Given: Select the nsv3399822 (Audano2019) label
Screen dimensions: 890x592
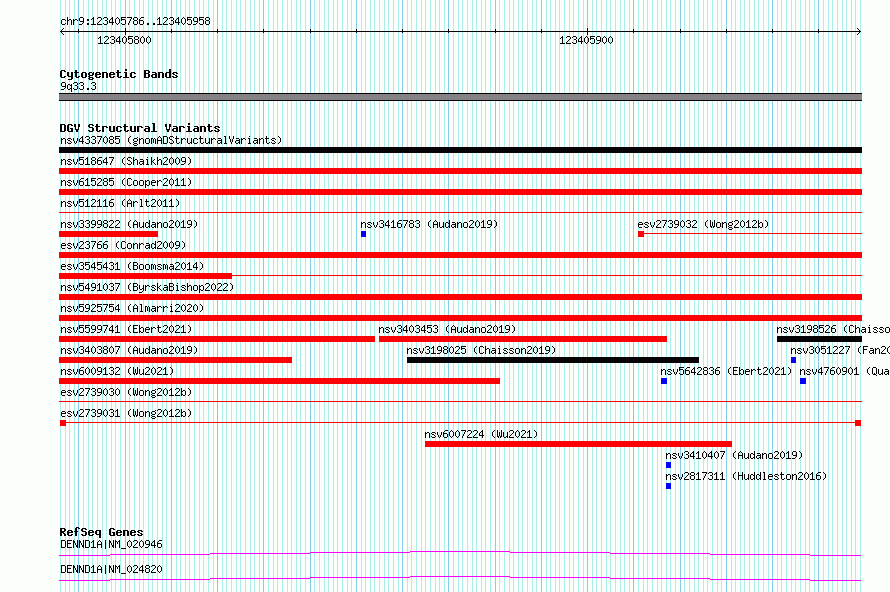Looking at the screenshot, I should pyautogui.click(x=129, y=224).
